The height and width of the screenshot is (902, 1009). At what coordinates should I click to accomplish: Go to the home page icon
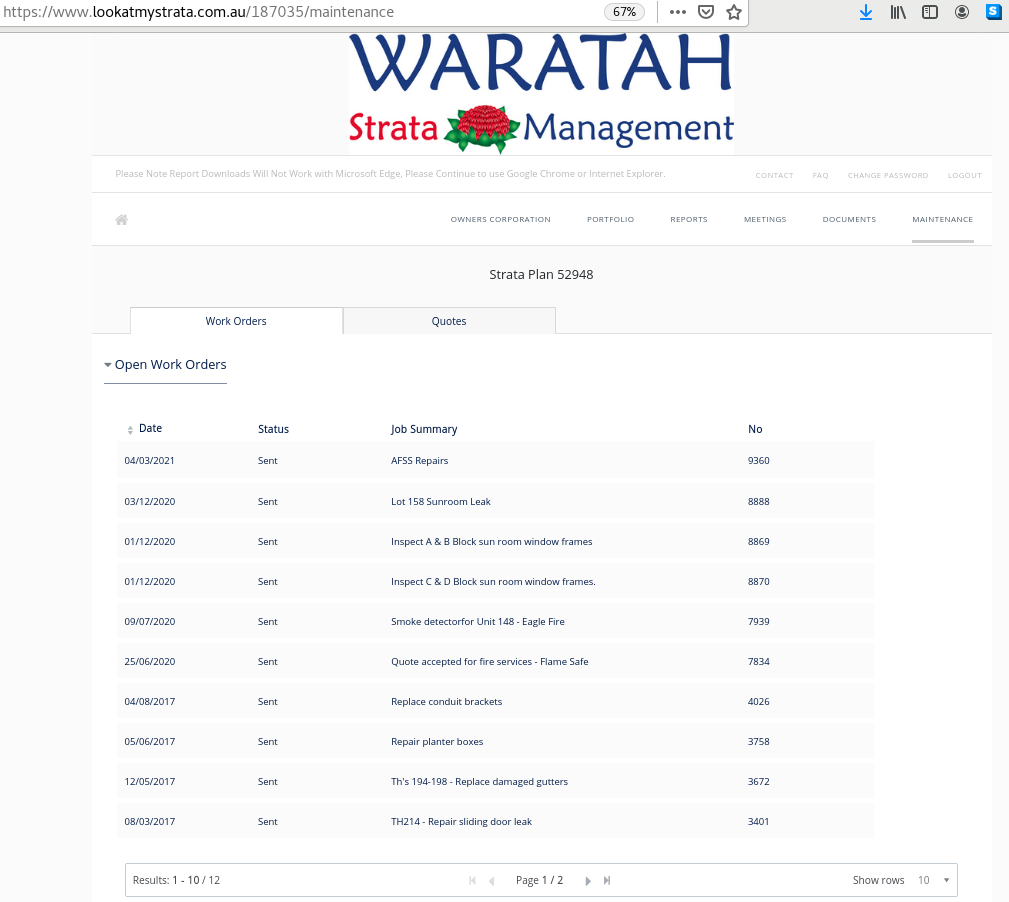(122, 220)
